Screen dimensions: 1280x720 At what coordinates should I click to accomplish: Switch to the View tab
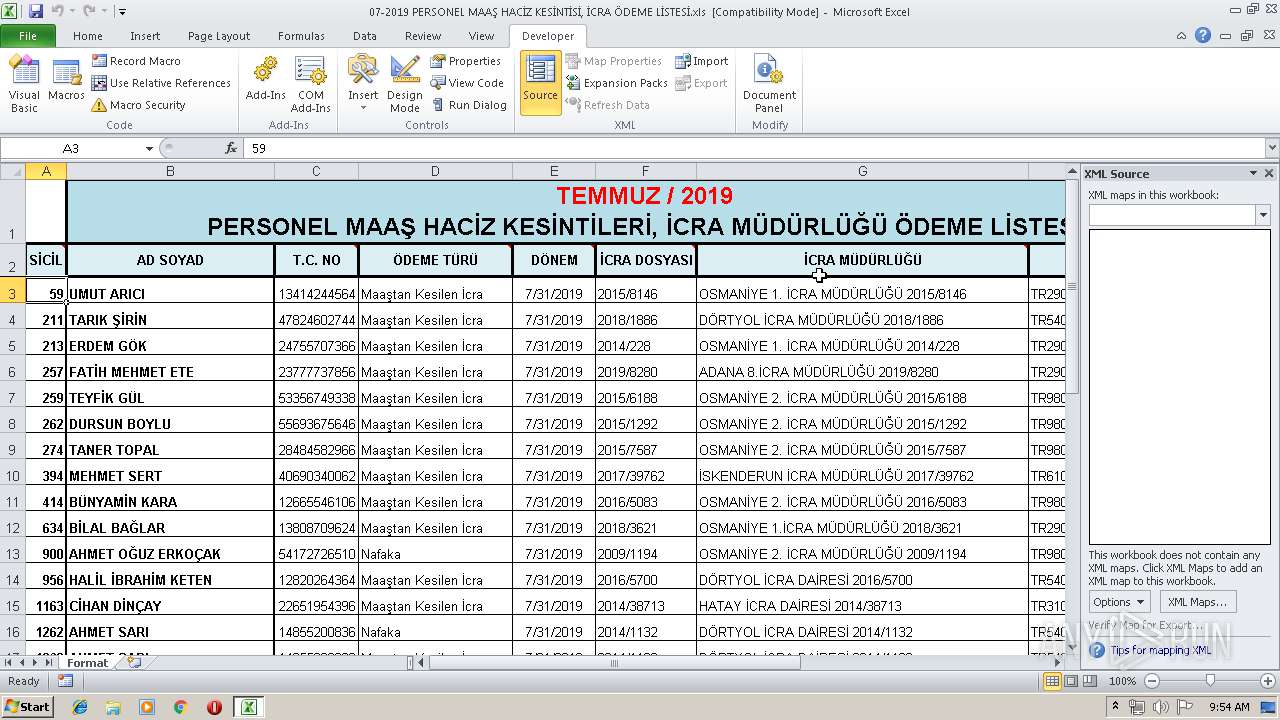482,36
